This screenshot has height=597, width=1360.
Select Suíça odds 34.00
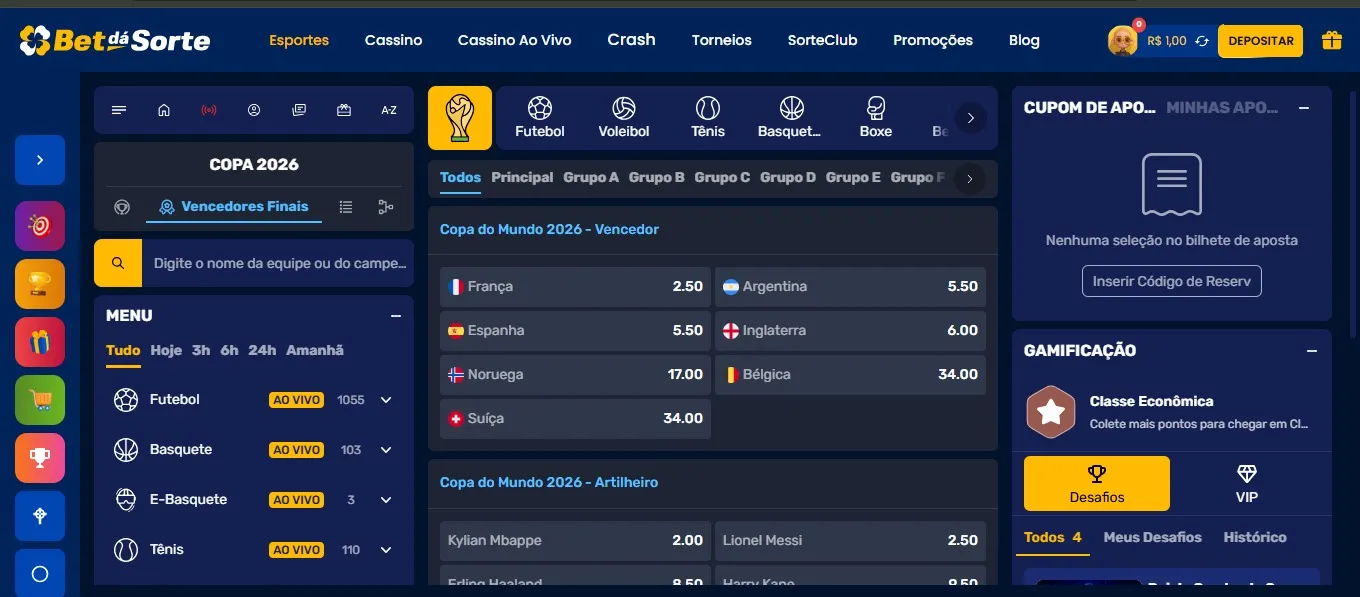[x=575, y=418]
